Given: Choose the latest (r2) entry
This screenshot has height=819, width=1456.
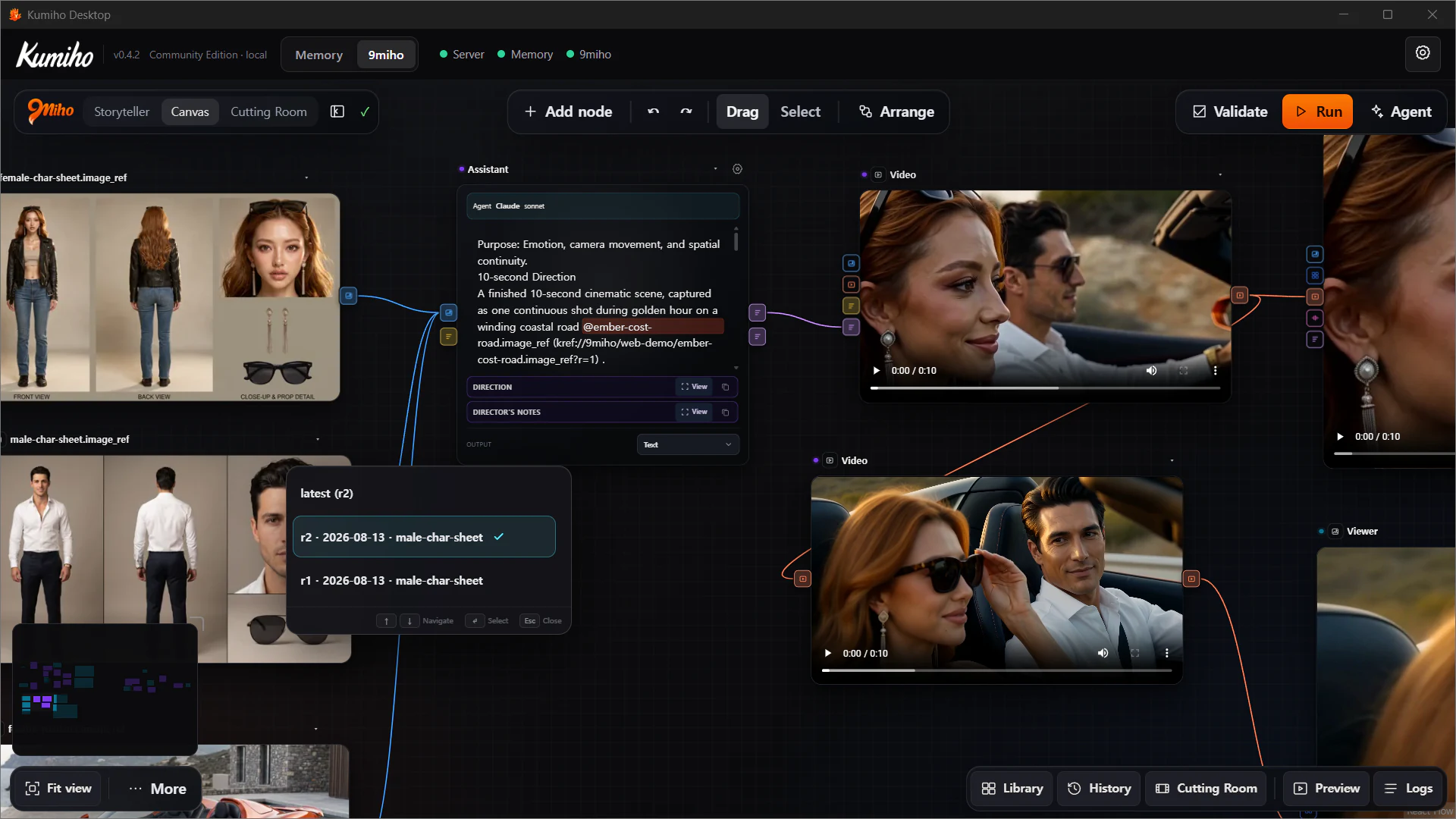Looking at the screenshot, I should click(x=424, y=494).
